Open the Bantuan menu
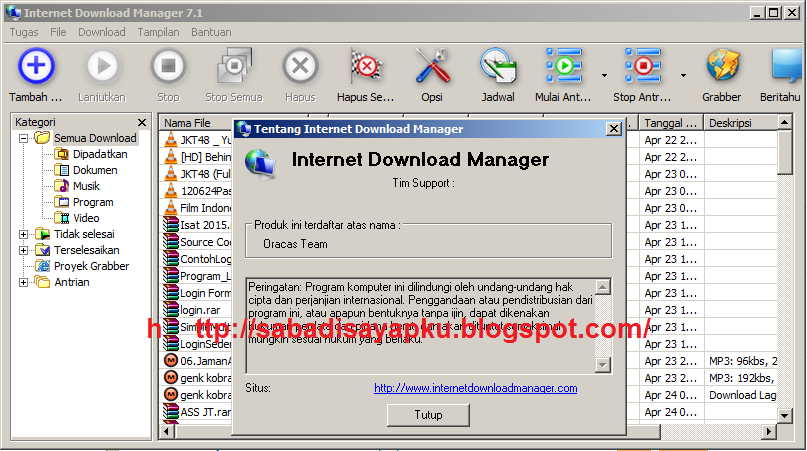 [x=211, y=32]
